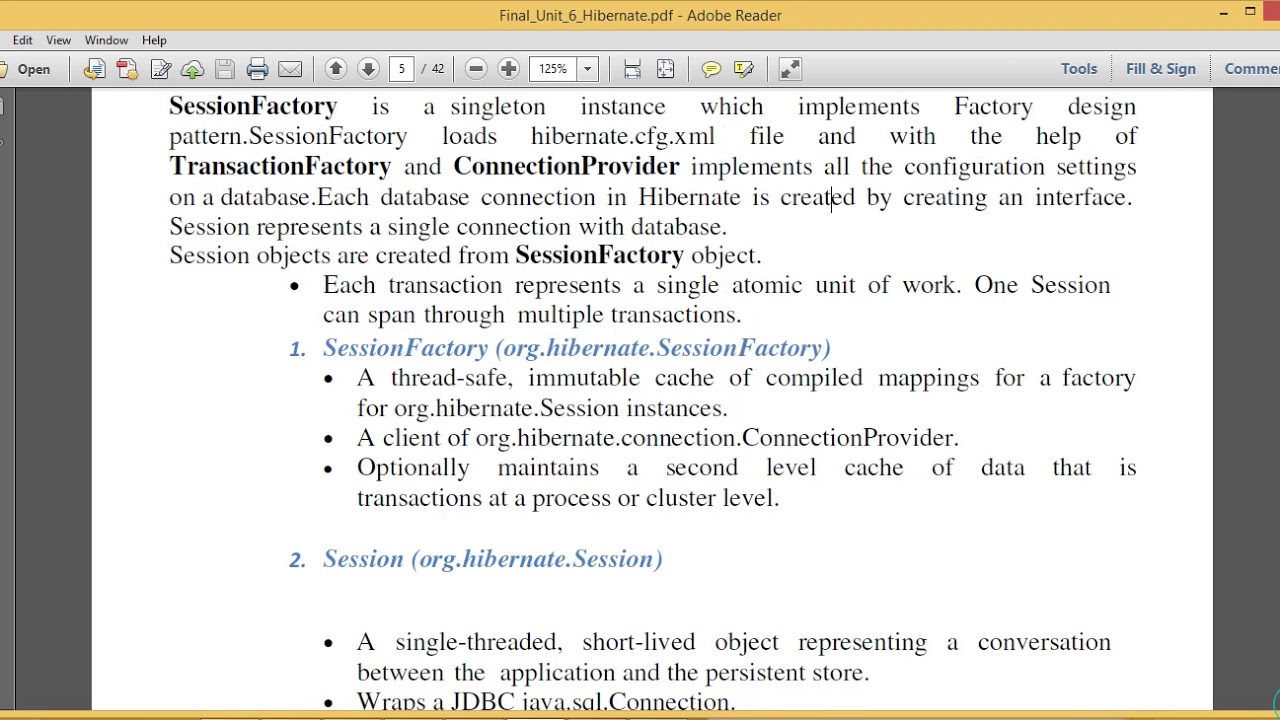Click the Save file floppy icon
The height and width of the screenshot is (720, 1280).
(225, 69)
